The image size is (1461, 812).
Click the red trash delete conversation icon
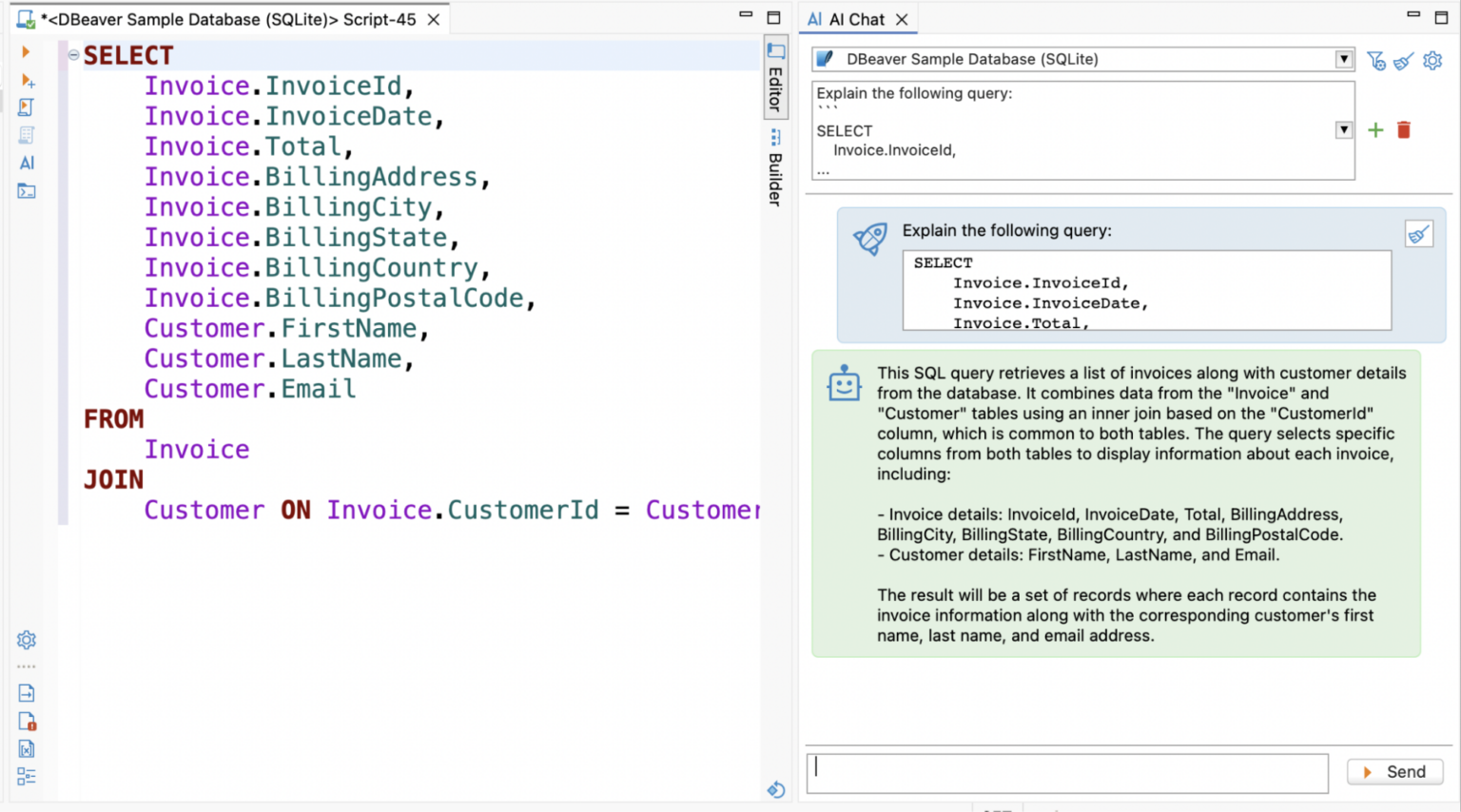[1403, 130]
